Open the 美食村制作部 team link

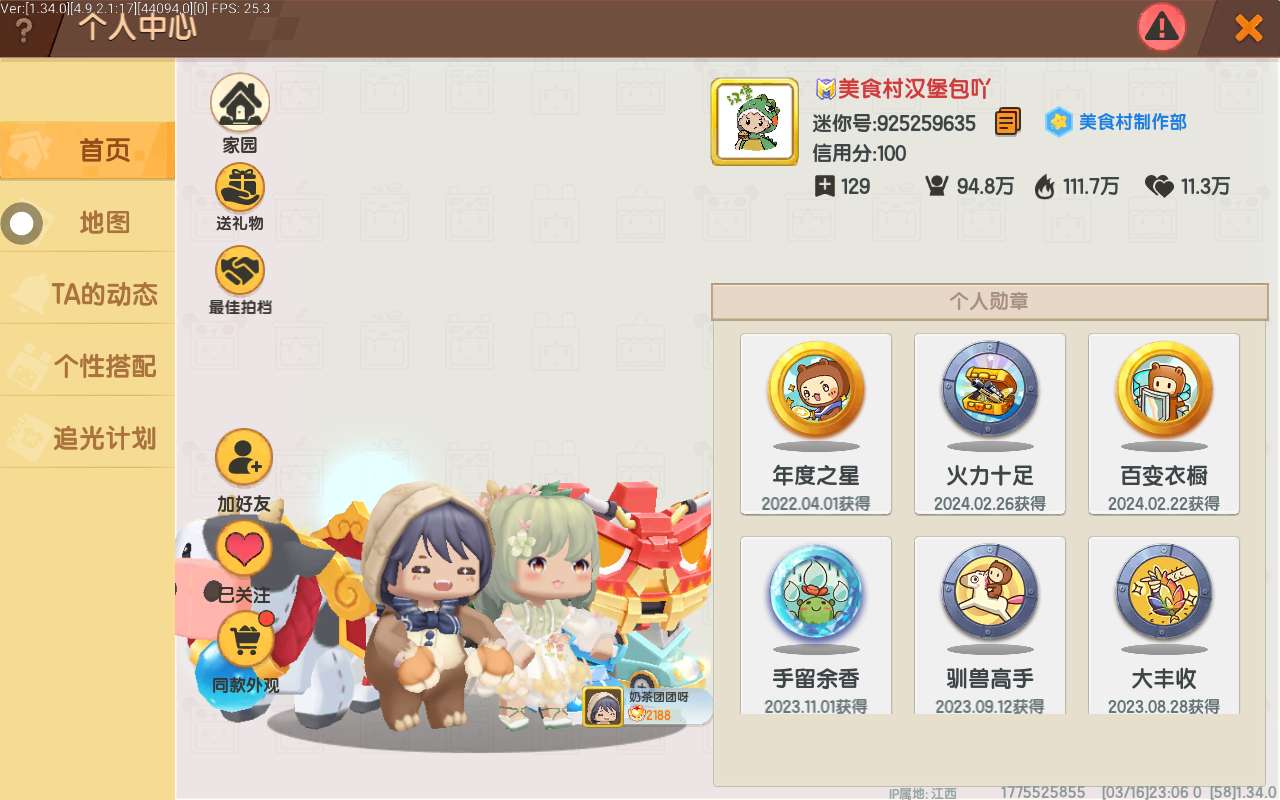(1116, 122)
